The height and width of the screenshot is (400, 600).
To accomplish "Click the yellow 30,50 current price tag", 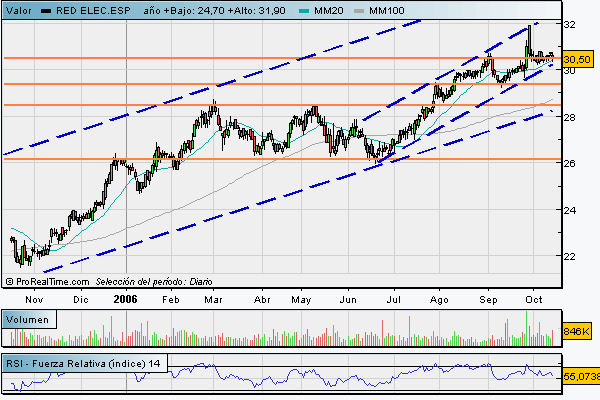I will point(577,59).
